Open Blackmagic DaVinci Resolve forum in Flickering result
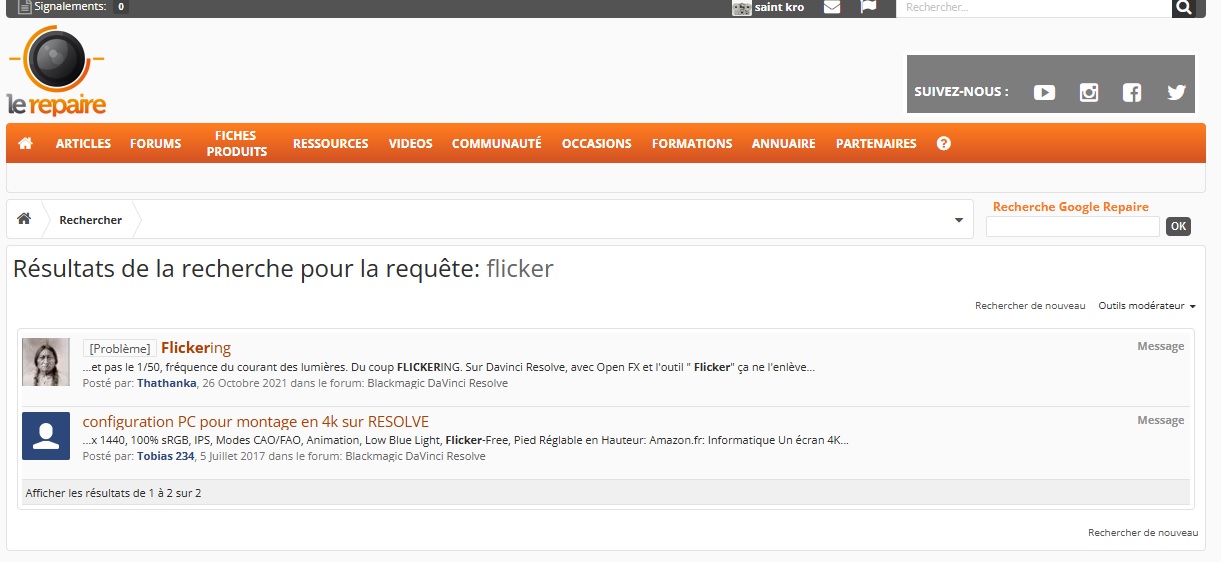The image size is (1221, 562). coord(438,383)
